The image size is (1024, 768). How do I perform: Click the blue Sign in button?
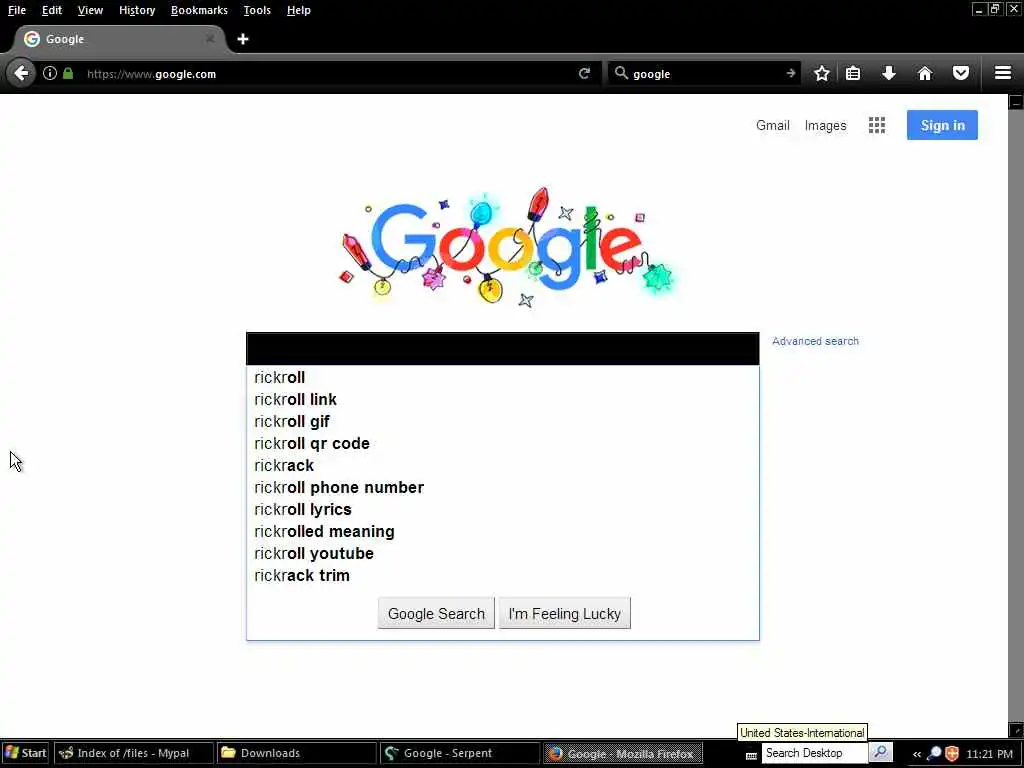pyautogui.click(x=942, y=125)
